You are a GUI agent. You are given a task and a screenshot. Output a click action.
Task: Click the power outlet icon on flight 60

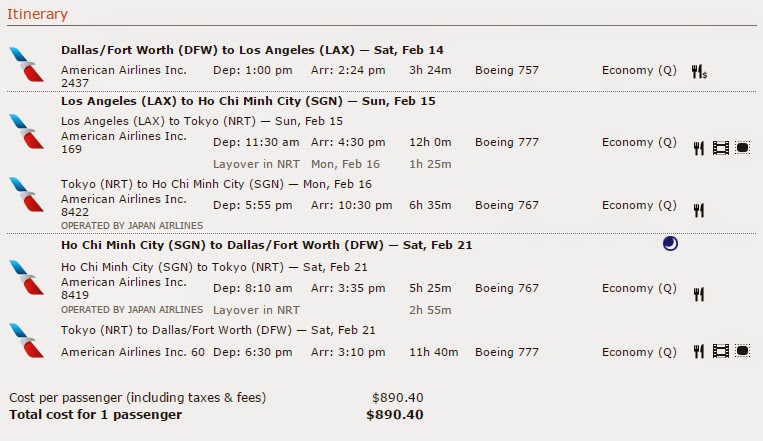742,351
